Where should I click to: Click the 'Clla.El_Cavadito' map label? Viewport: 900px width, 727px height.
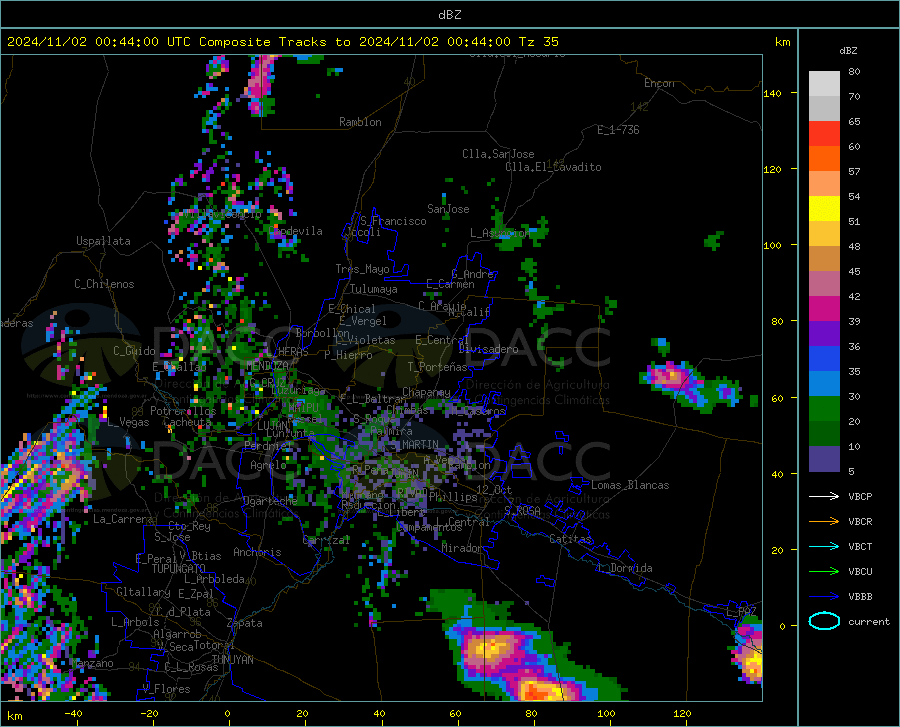[x=553, y=167]
